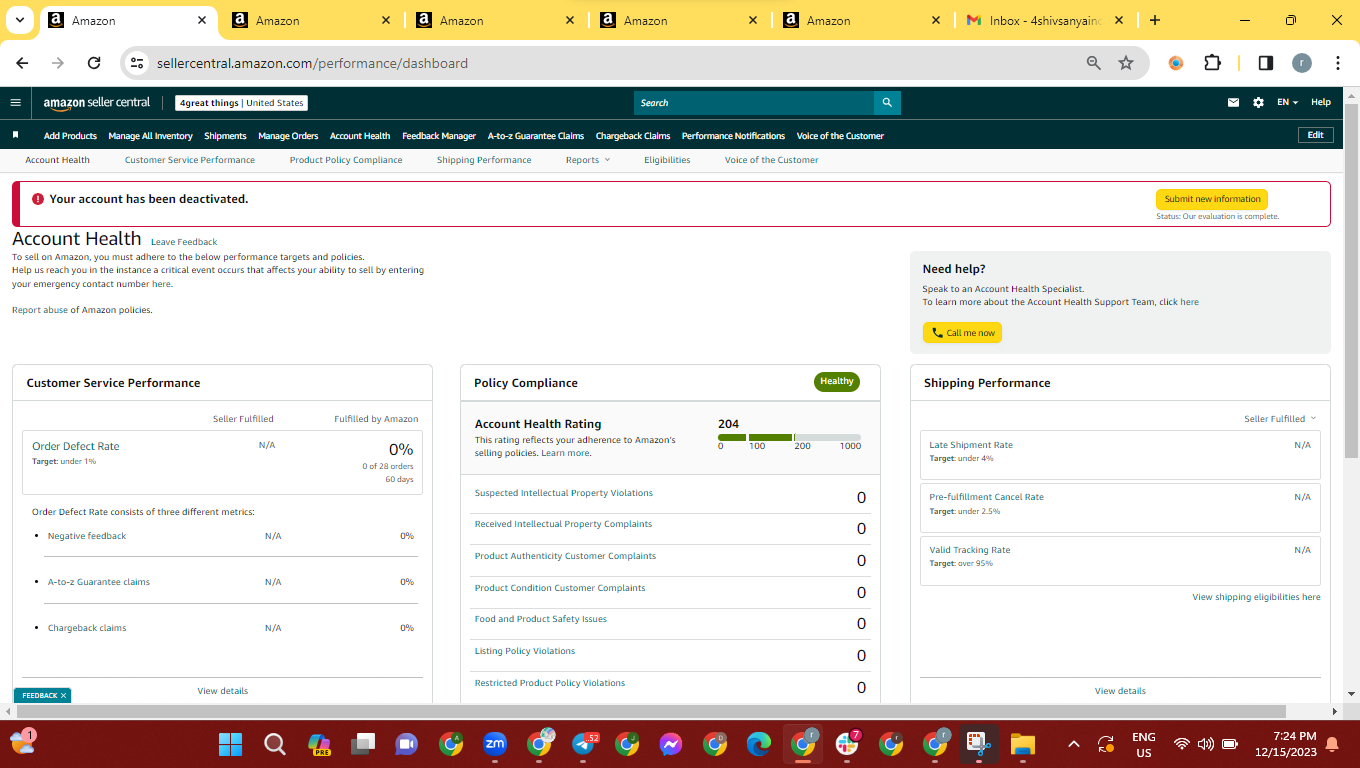Screen dimensions: 1360x768
Task: Open the Leave Feedback link
Action: pyautogui.click(x=184, y=242)
